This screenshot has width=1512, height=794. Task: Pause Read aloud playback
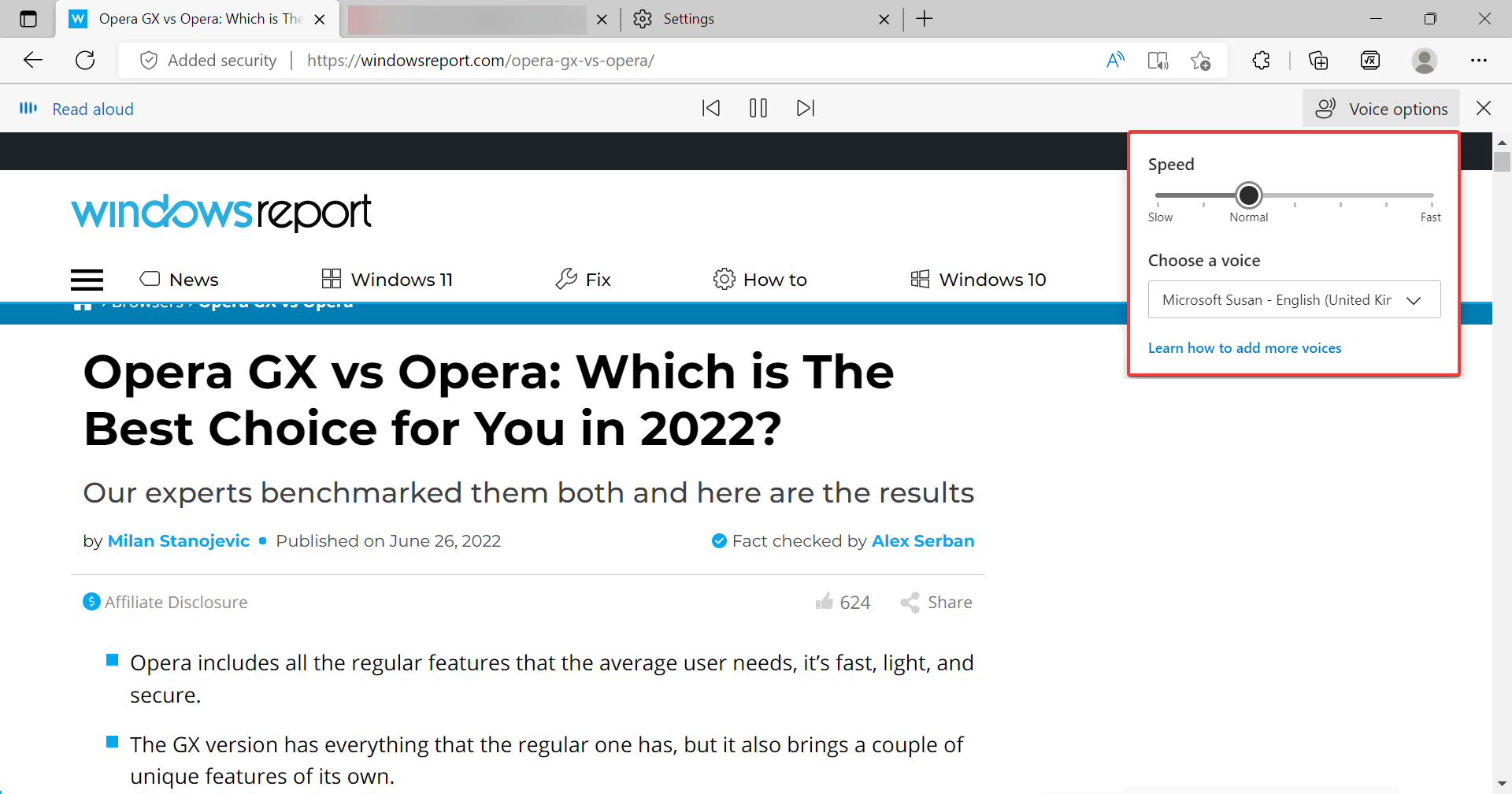tap(758, 108)
